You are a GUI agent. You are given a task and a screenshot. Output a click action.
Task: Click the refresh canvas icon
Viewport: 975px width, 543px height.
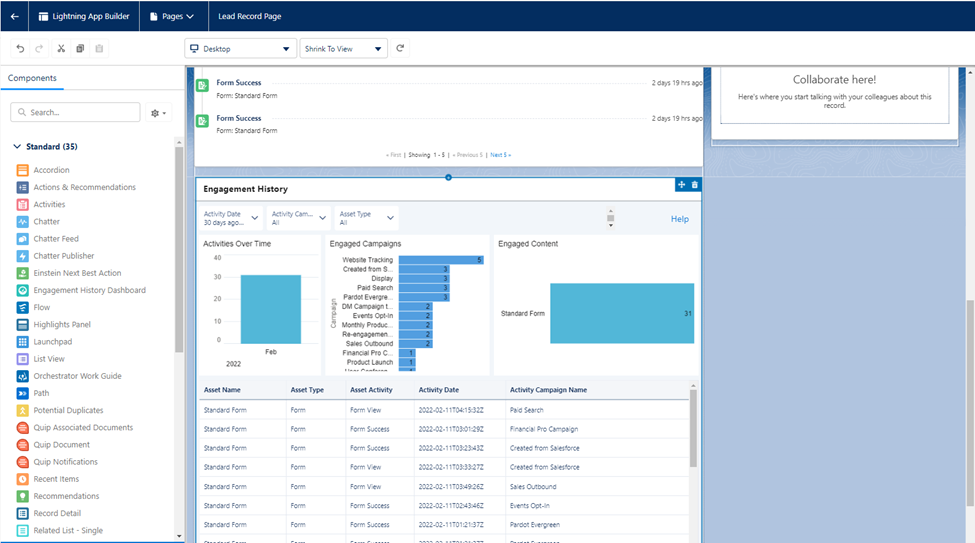point(400,48)
